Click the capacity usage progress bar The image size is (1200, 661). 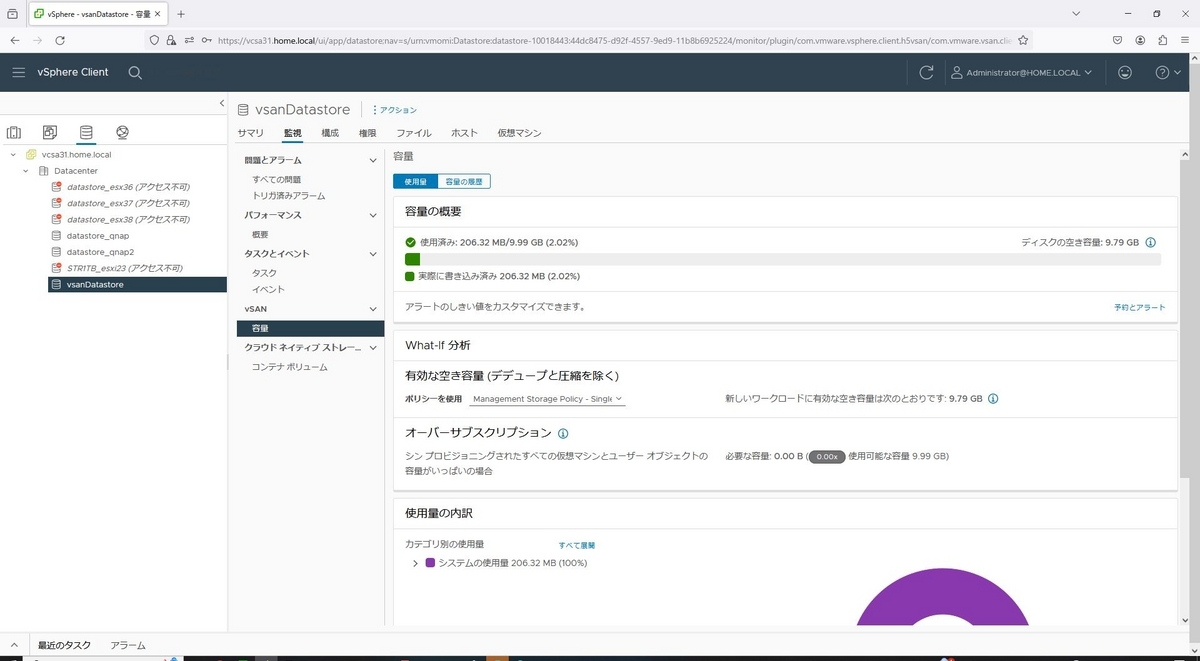(783, 259)
